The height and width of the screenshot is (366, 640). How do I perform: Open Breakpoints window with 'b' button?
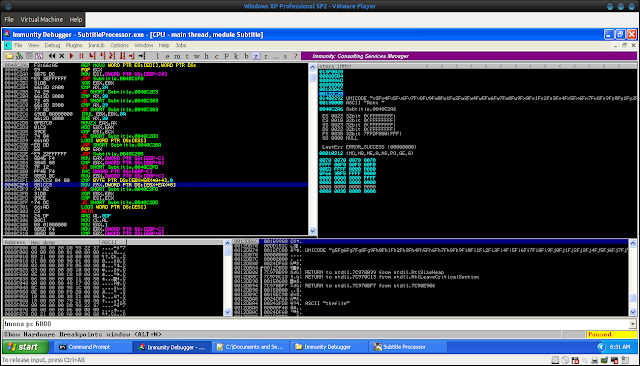click(246, 56)
